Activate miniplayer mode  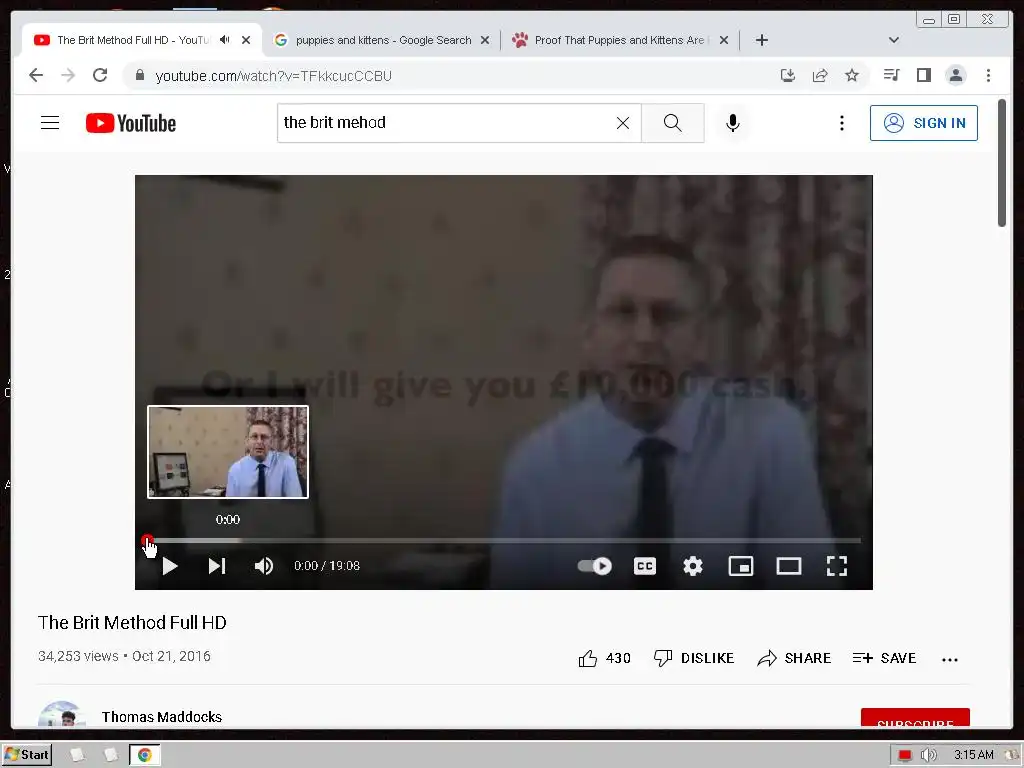coord(741,566)
